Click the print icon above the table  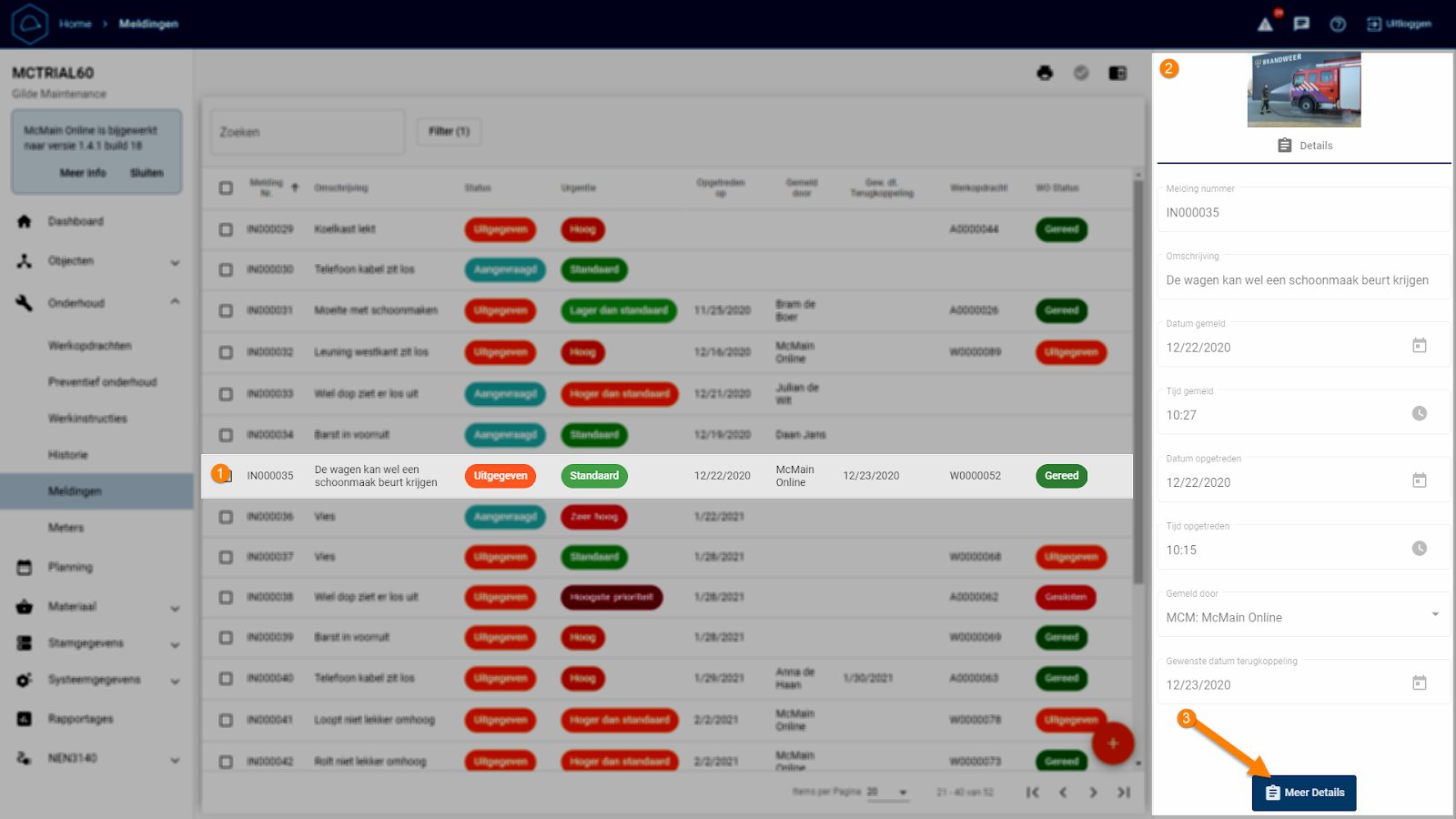pyautogui.click(x=1045, y=73)
